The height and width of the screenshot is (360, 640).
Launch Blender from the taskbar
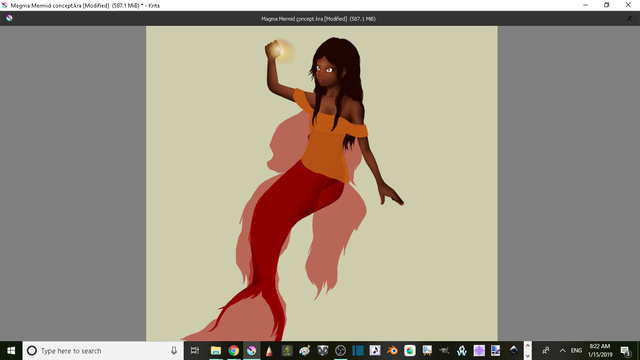click(392, 351)
